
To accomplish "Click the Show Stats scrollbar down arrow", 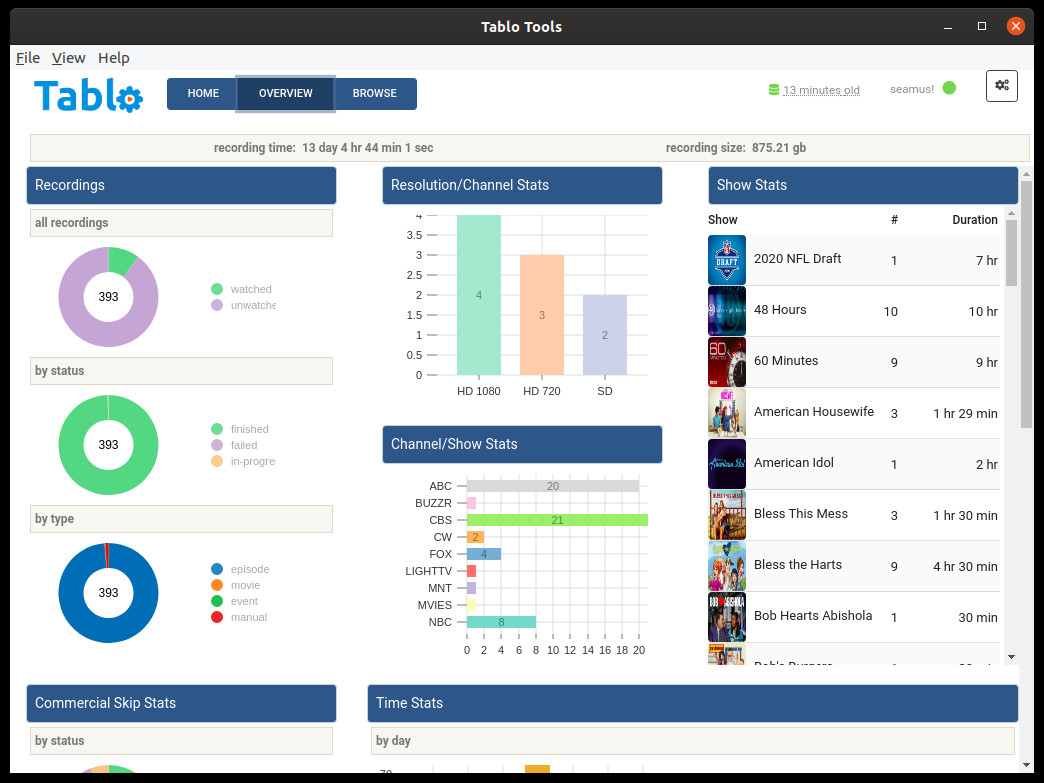I will [1011, 657].
